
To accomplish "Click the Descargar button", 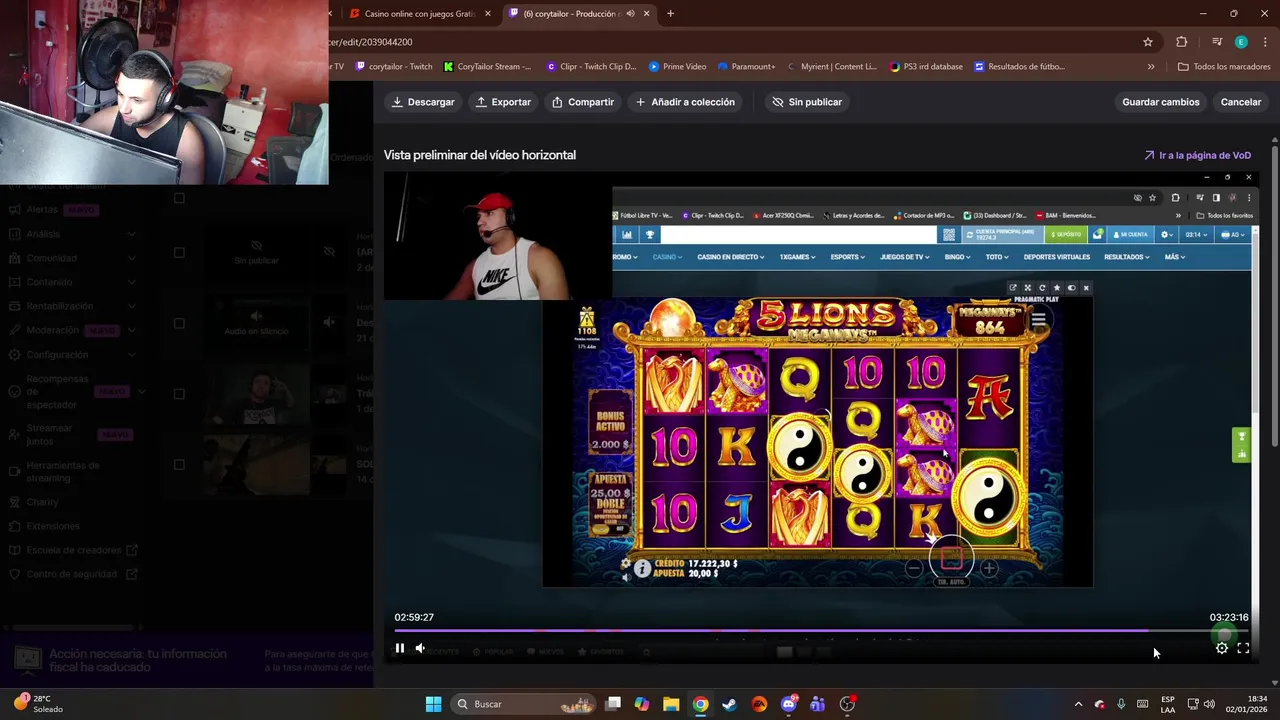I will pyautogui.click(x=423, y=102).
